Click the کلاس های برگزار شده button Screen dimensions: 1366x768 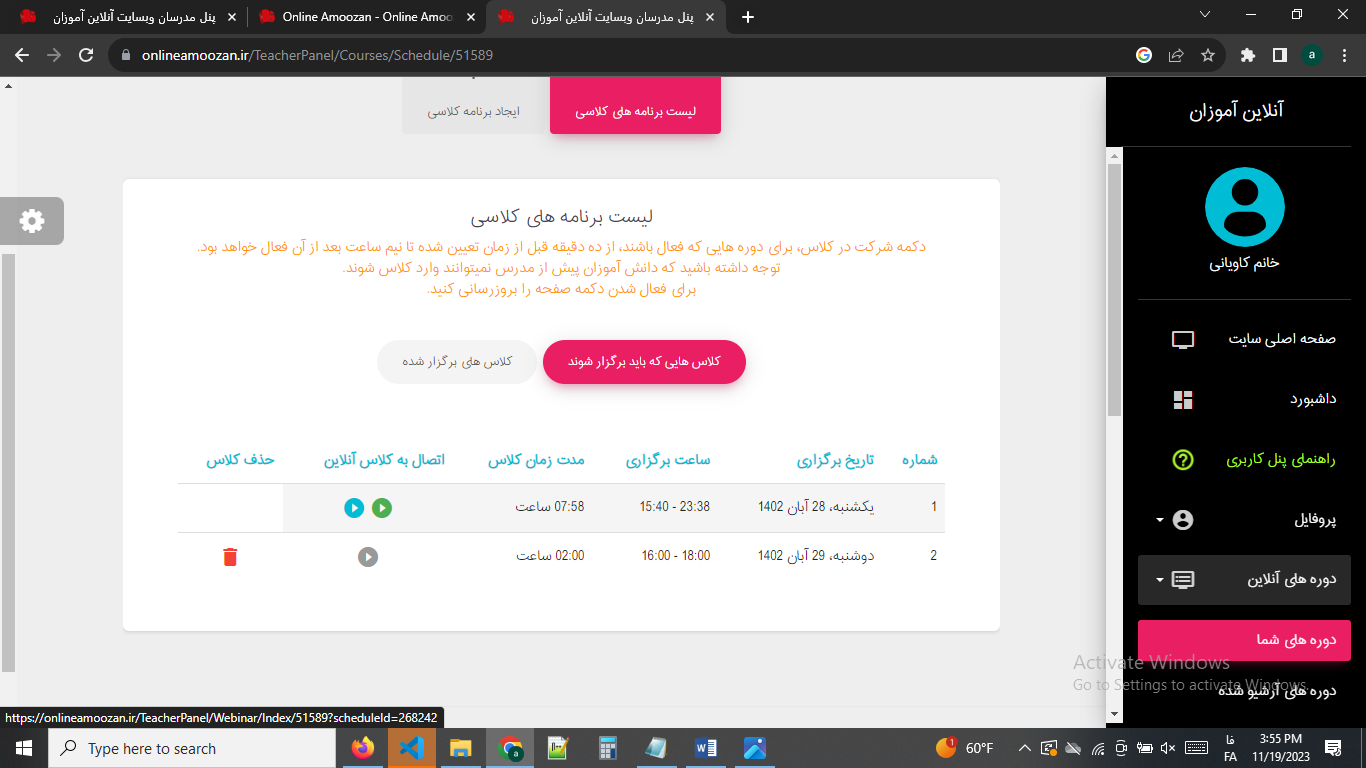pyautogui.click(x=457, y=361)
